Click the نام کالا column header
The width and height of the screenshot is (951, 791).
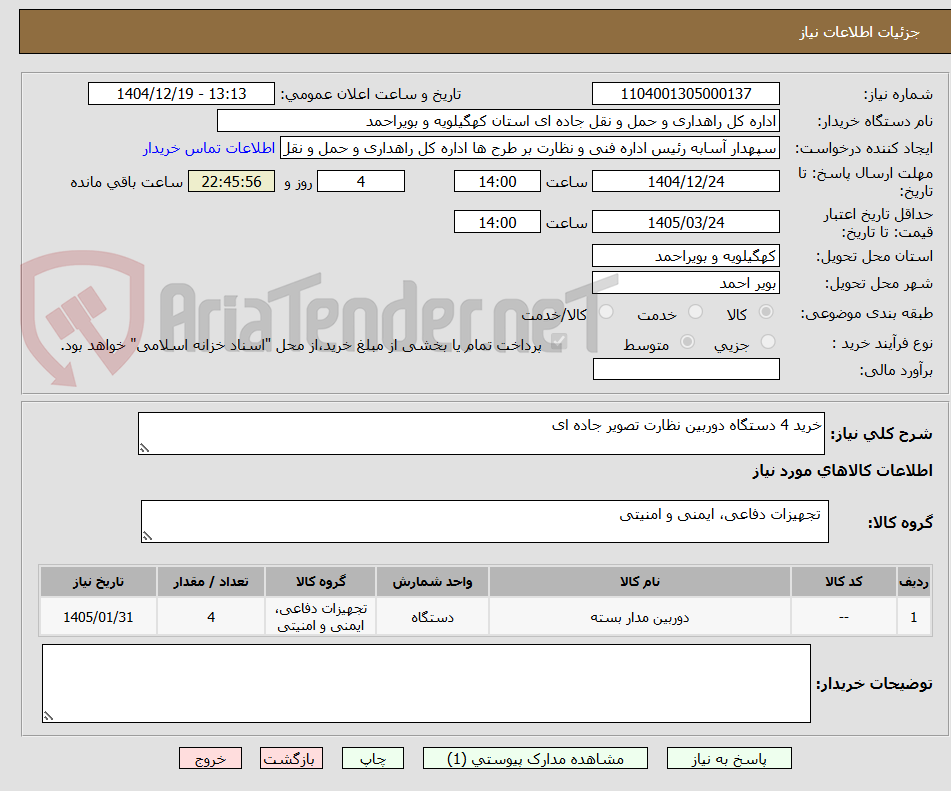[640, 581]
